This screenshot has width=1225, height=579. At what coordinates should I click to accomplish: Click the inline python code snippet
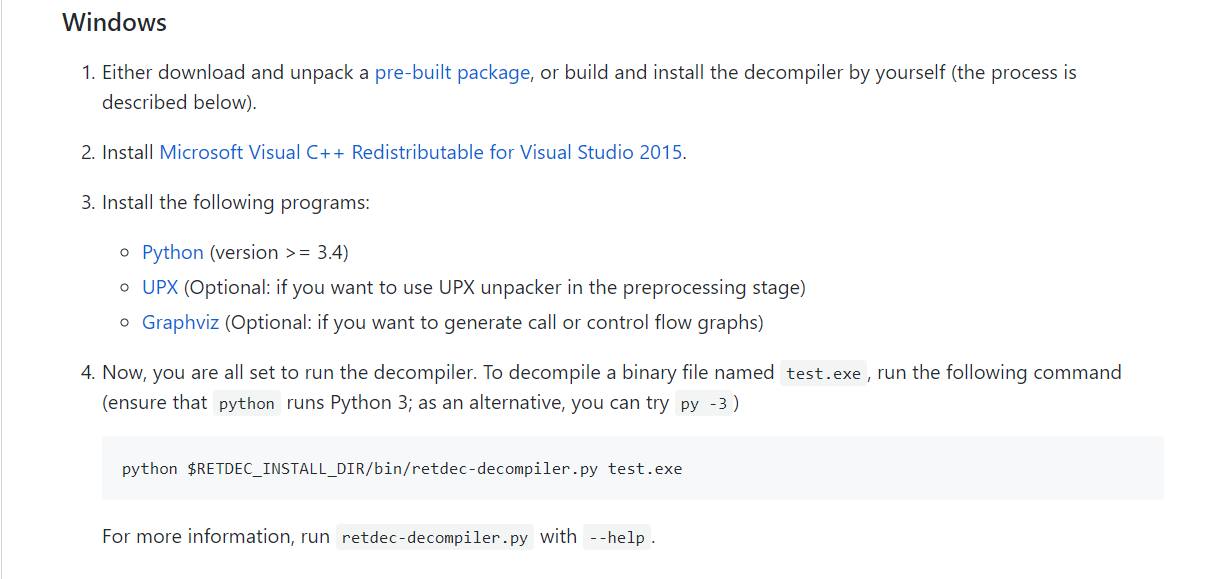click(x=246, y=404)
